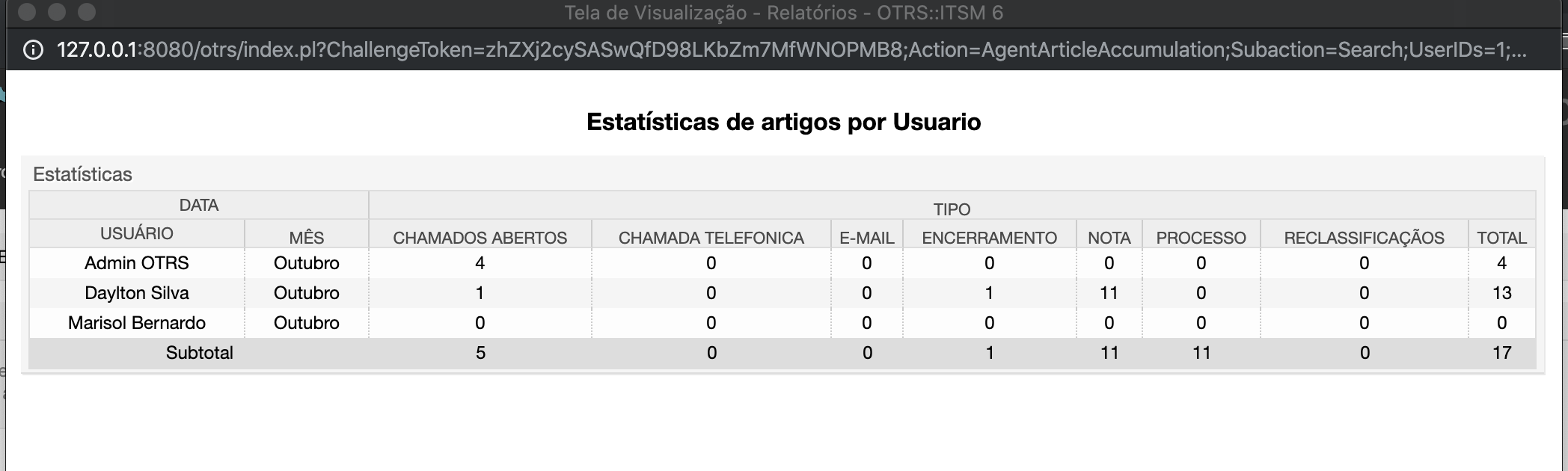Click the report title Estatísticas de artigos por Usuario
The height and width of the screenshot is (471, 1568).
click(x=784, y=122)
